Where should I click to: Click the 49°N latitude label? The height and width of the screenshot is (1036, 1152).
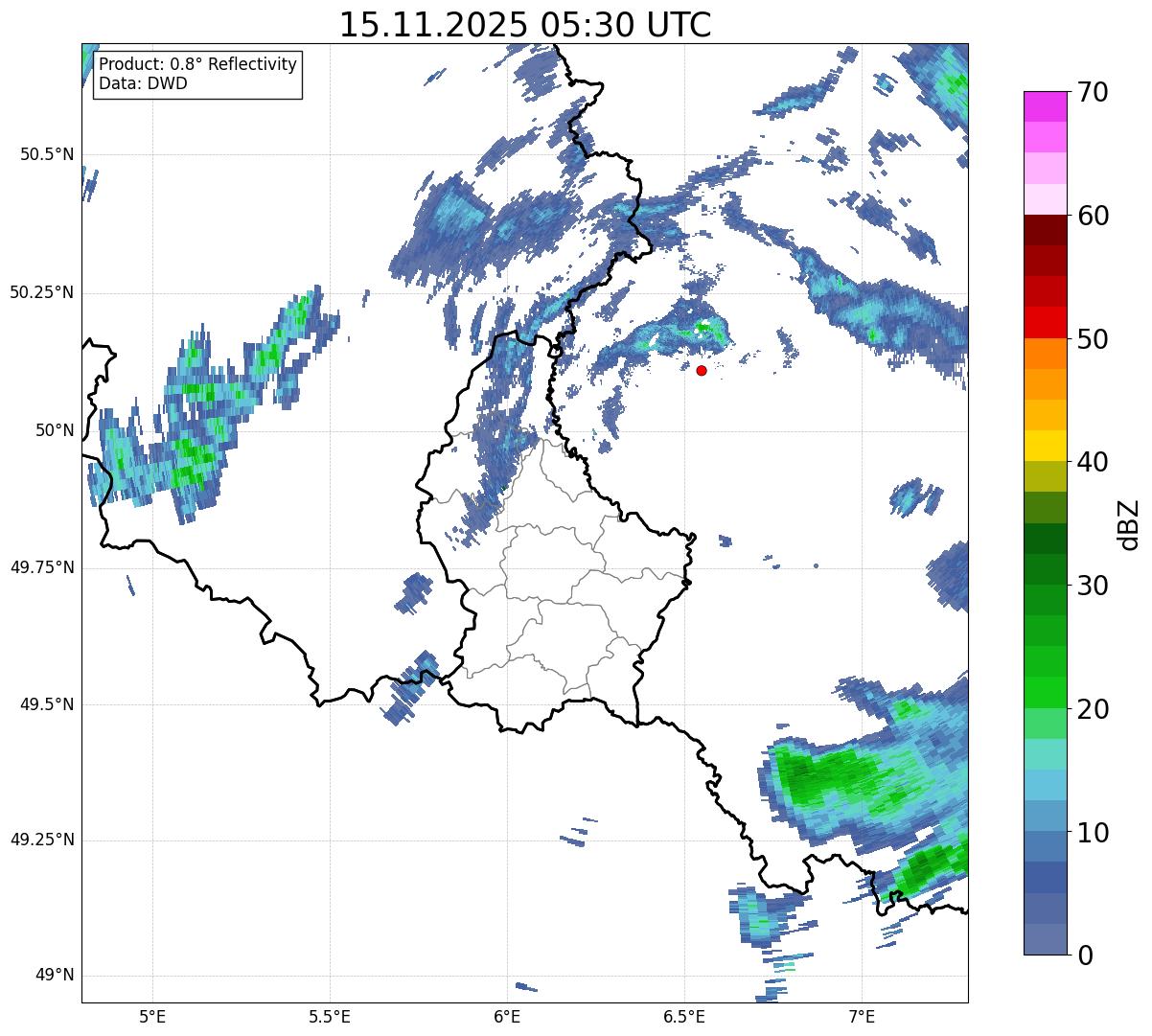55,976
